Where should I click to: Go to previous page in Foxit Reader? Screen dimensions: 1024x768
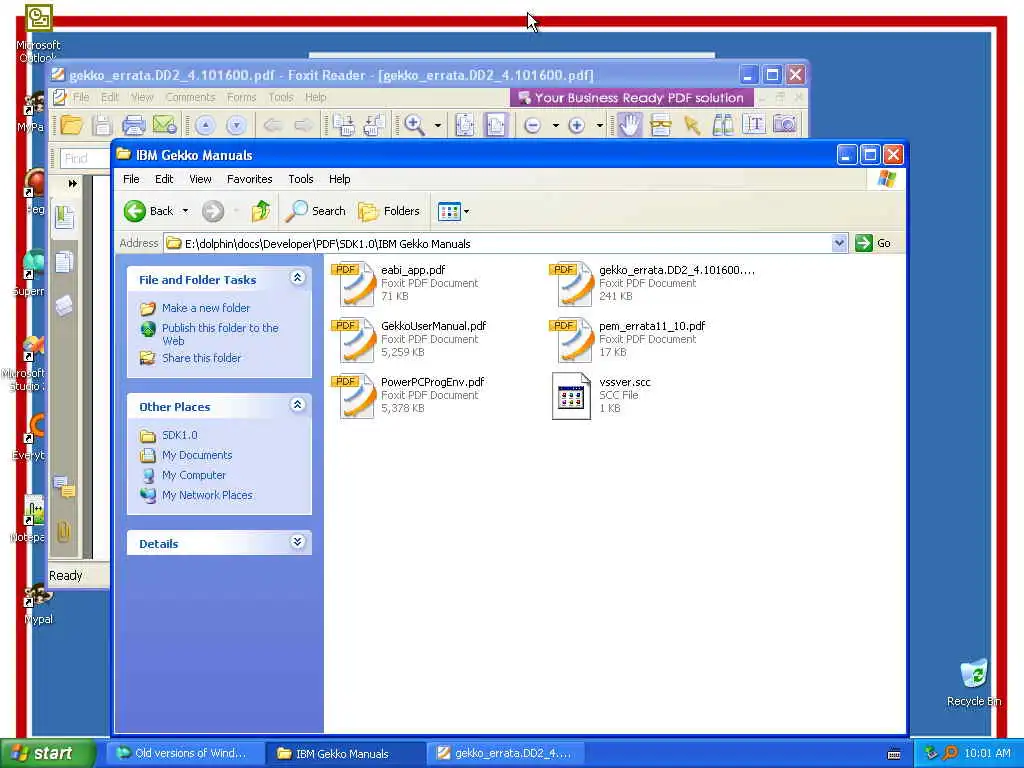[205, 125]
